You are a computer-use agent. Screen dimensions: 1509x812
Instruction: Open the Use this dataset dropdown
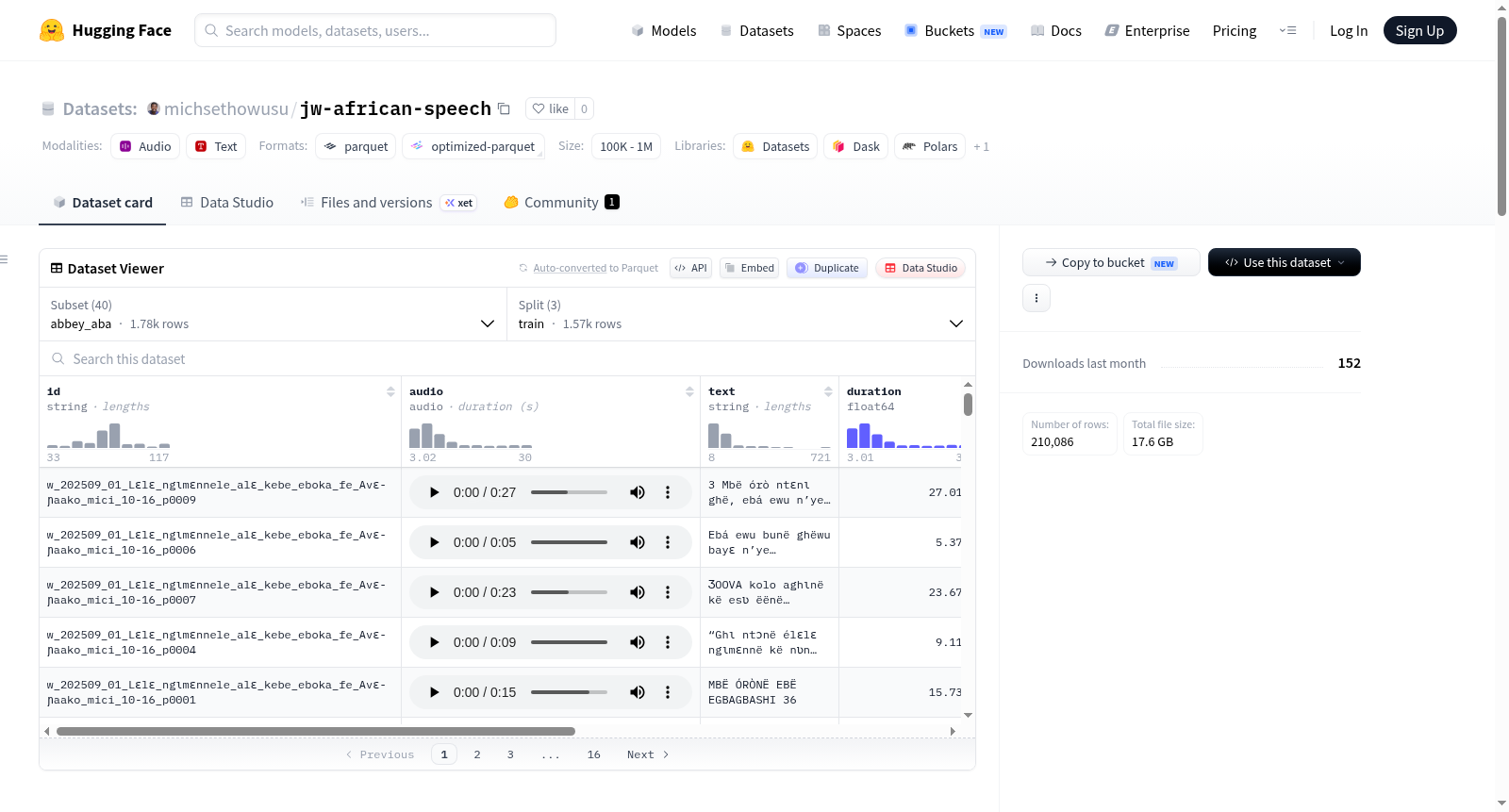pyautogui.click(x=1284, y=262)
